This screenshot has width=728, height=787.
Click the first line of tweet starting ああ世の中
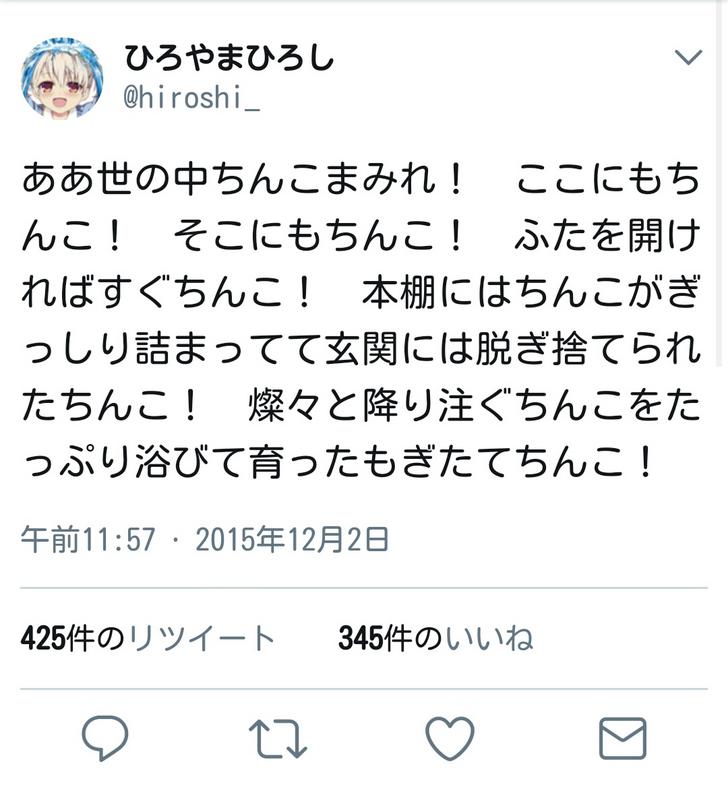(361, 179)
